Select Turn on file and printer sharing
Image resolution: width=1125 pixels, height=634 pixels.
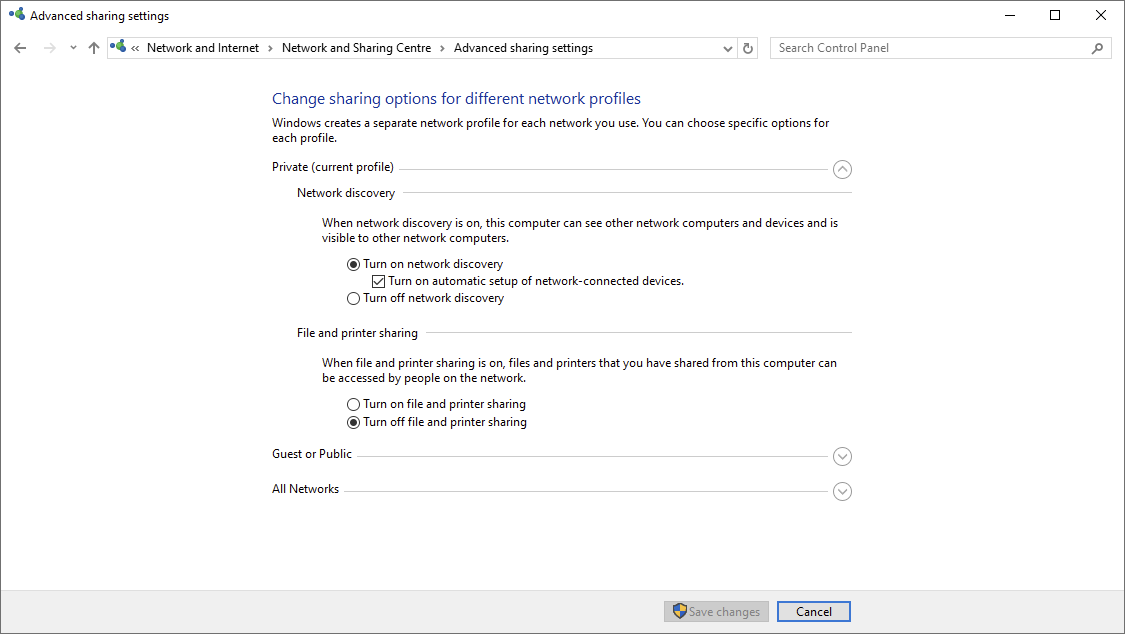pos(353,404)
